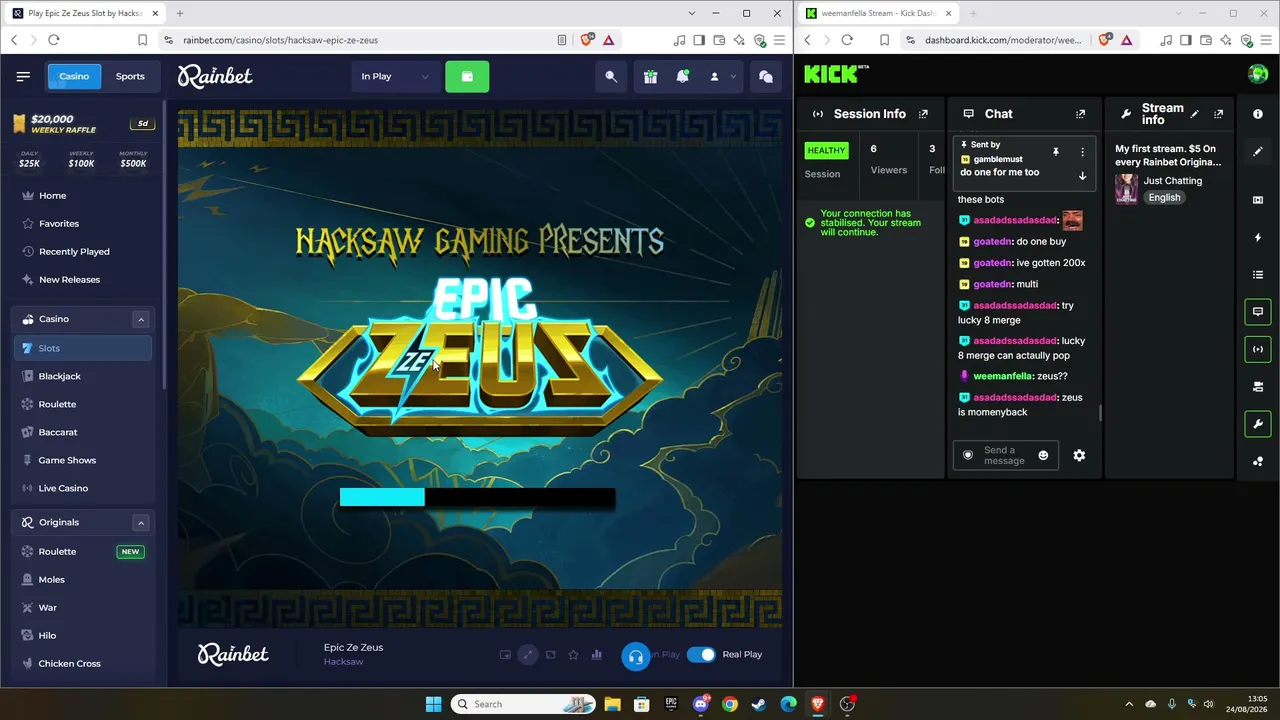Click the Send a message chat field
The width and height of the screenshot is (1280, 720).
point(1005,455)
